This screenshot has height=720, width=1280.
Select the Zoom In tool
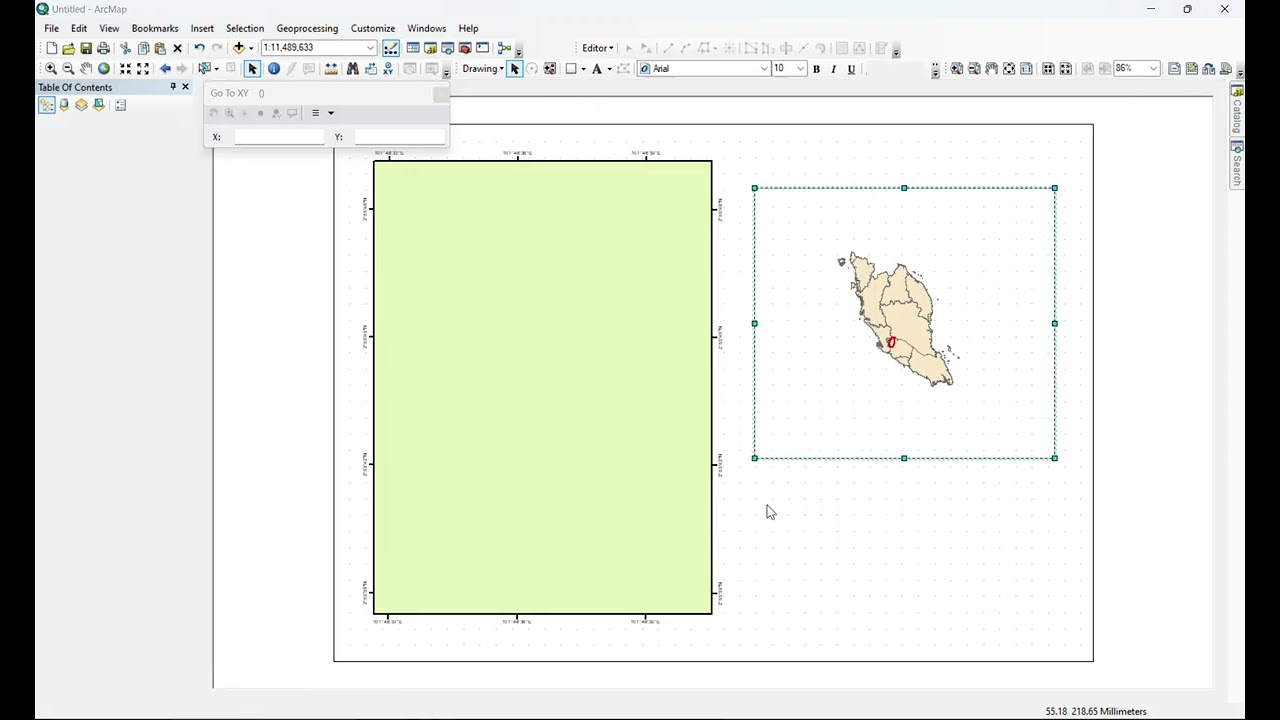51,69
